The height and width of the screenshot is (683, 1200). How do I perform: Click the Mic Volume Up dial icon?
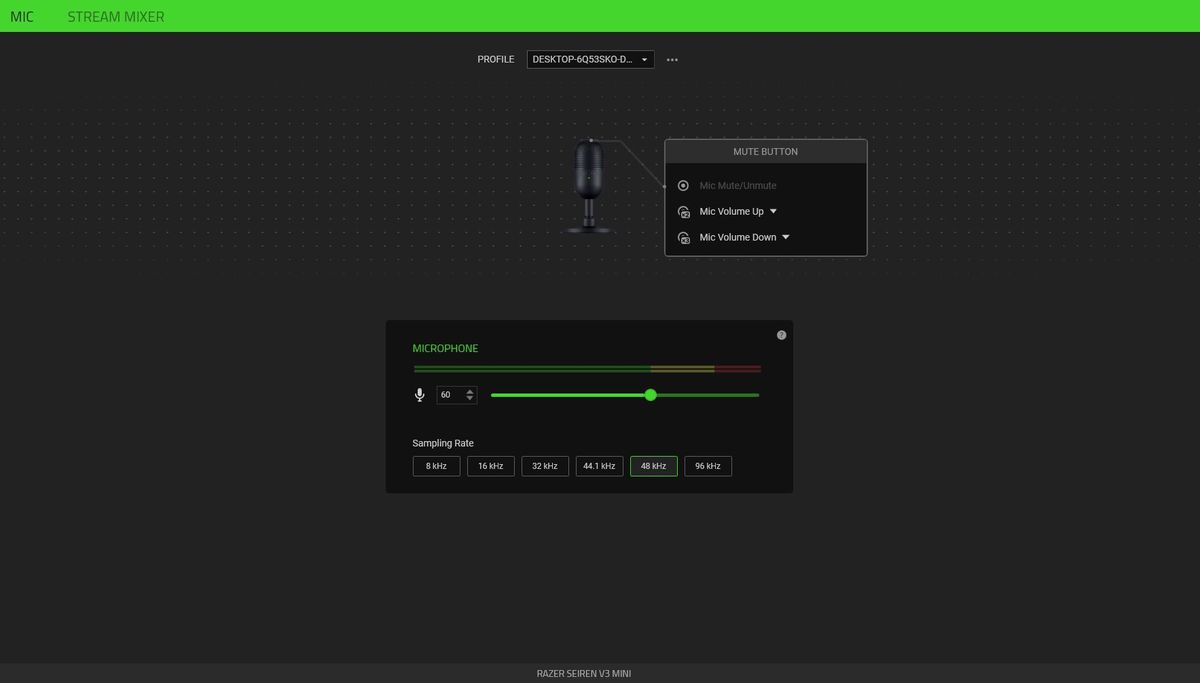coord(683,211)
